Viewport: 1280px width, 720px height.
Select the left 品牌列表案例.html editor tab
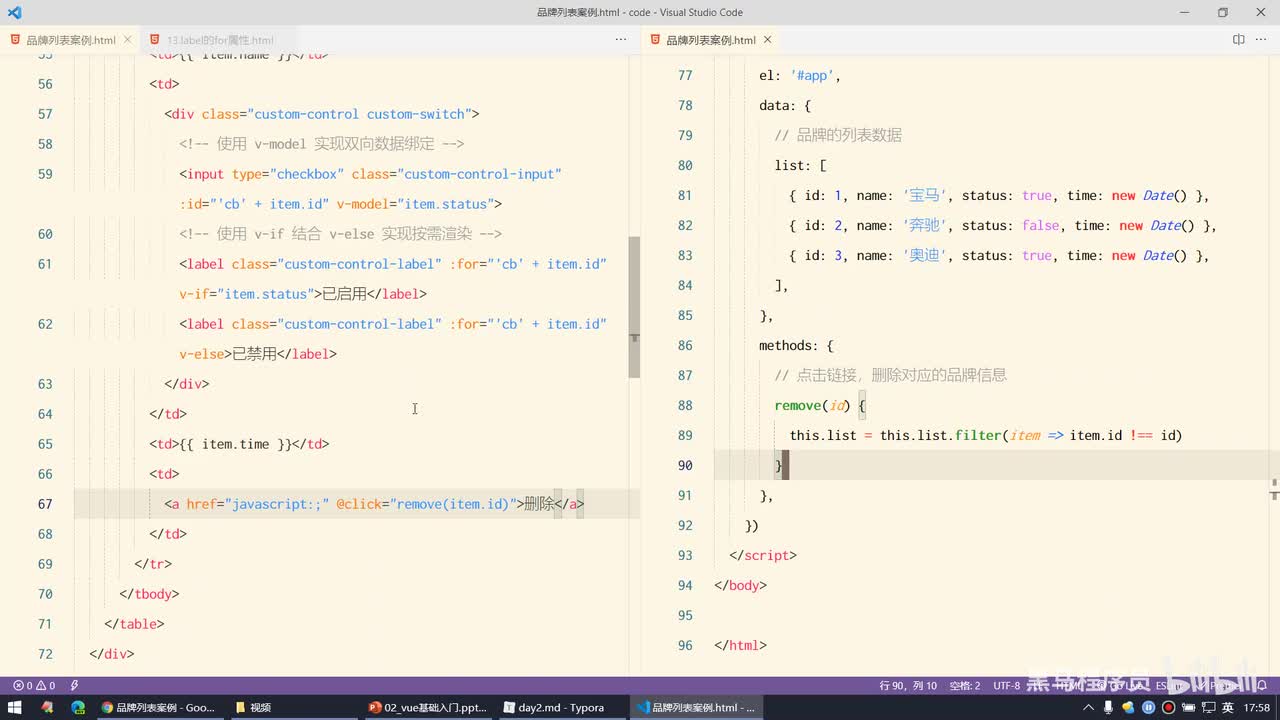coord(70,40)
